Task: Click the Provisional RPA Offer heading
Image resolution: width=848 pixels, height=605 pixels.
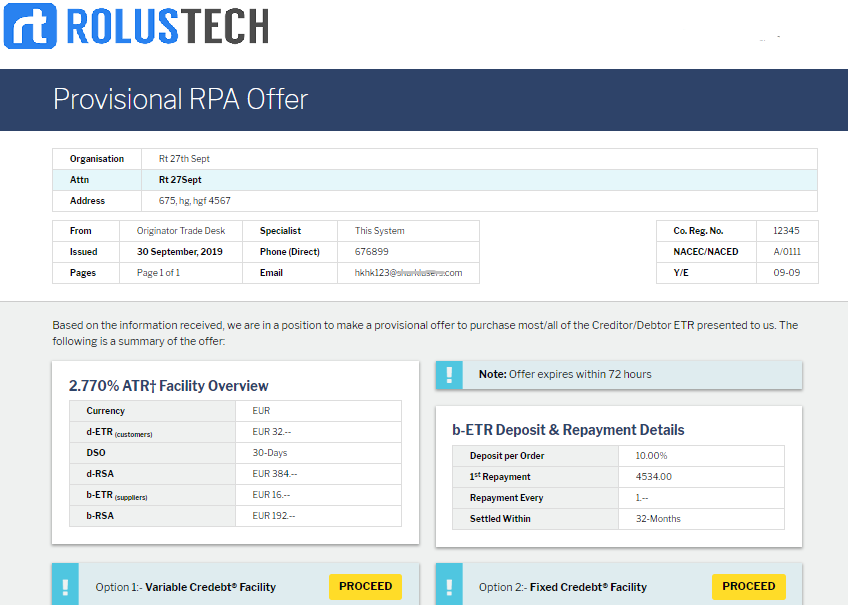Action: click(x=181, y=99)
